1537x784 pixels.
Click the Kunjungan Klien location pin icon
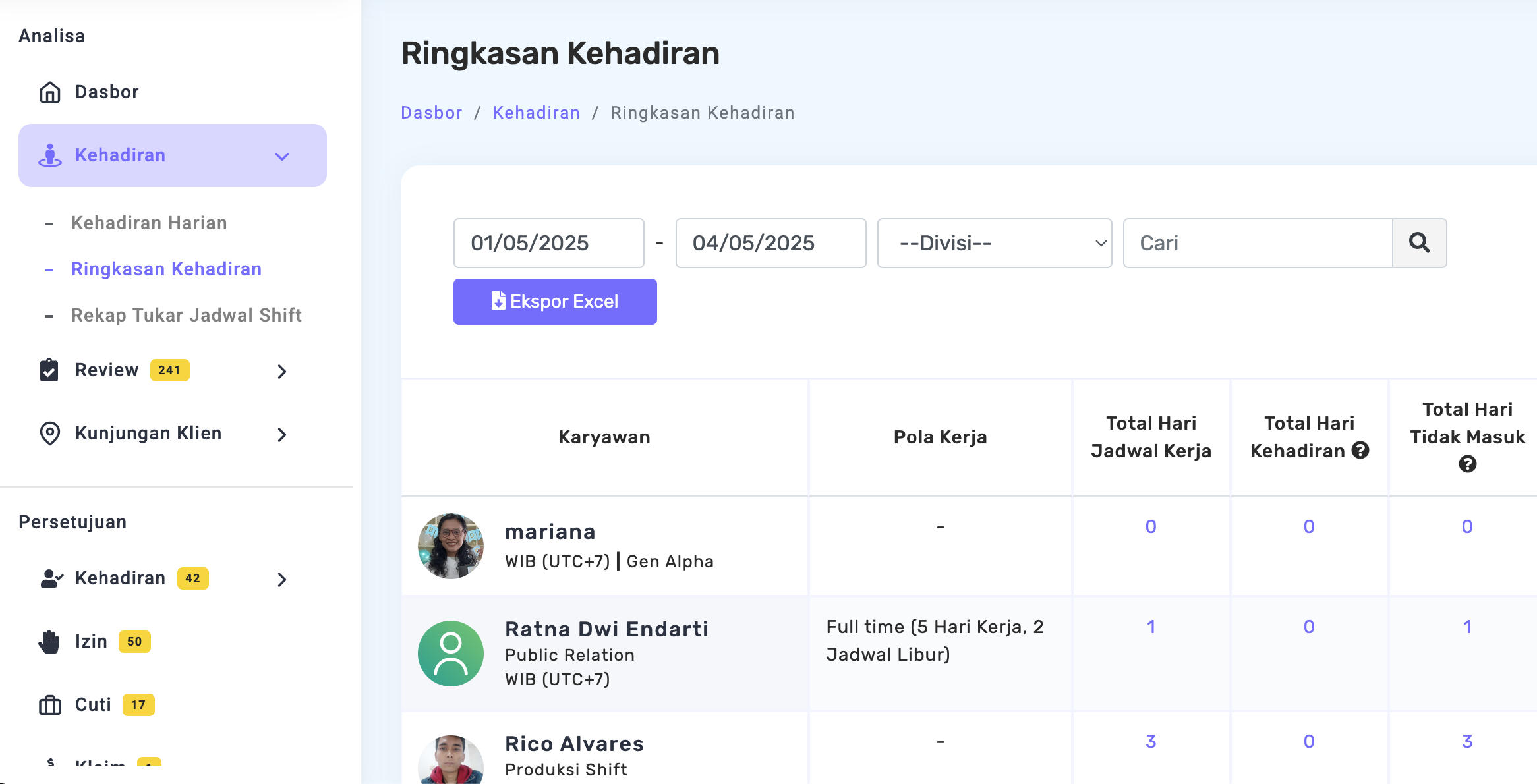[x=50, y=434]
